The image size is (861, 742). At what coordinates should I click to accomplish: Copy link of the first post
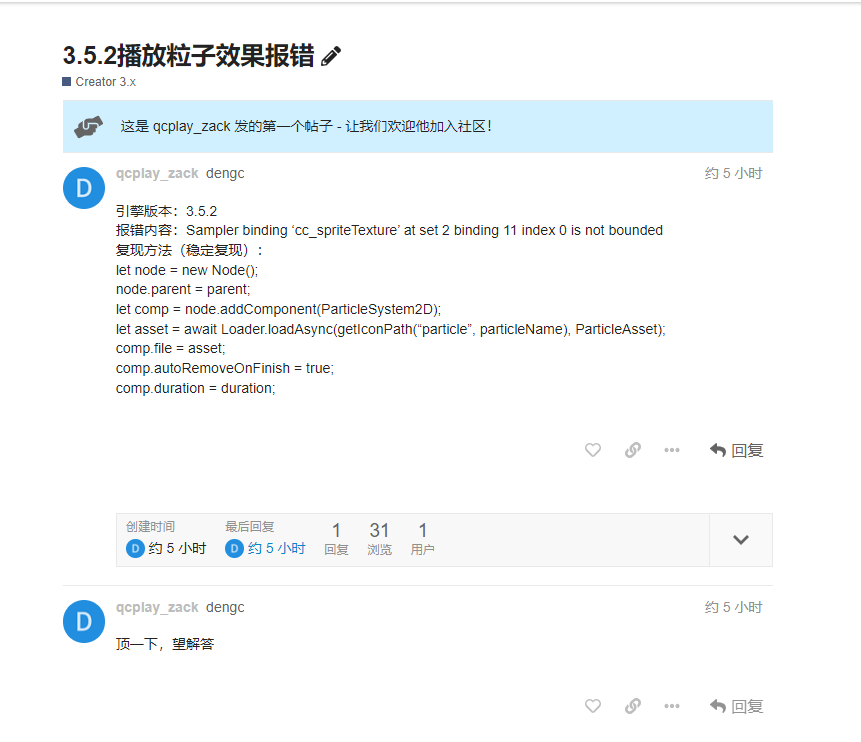click(633, 450)
